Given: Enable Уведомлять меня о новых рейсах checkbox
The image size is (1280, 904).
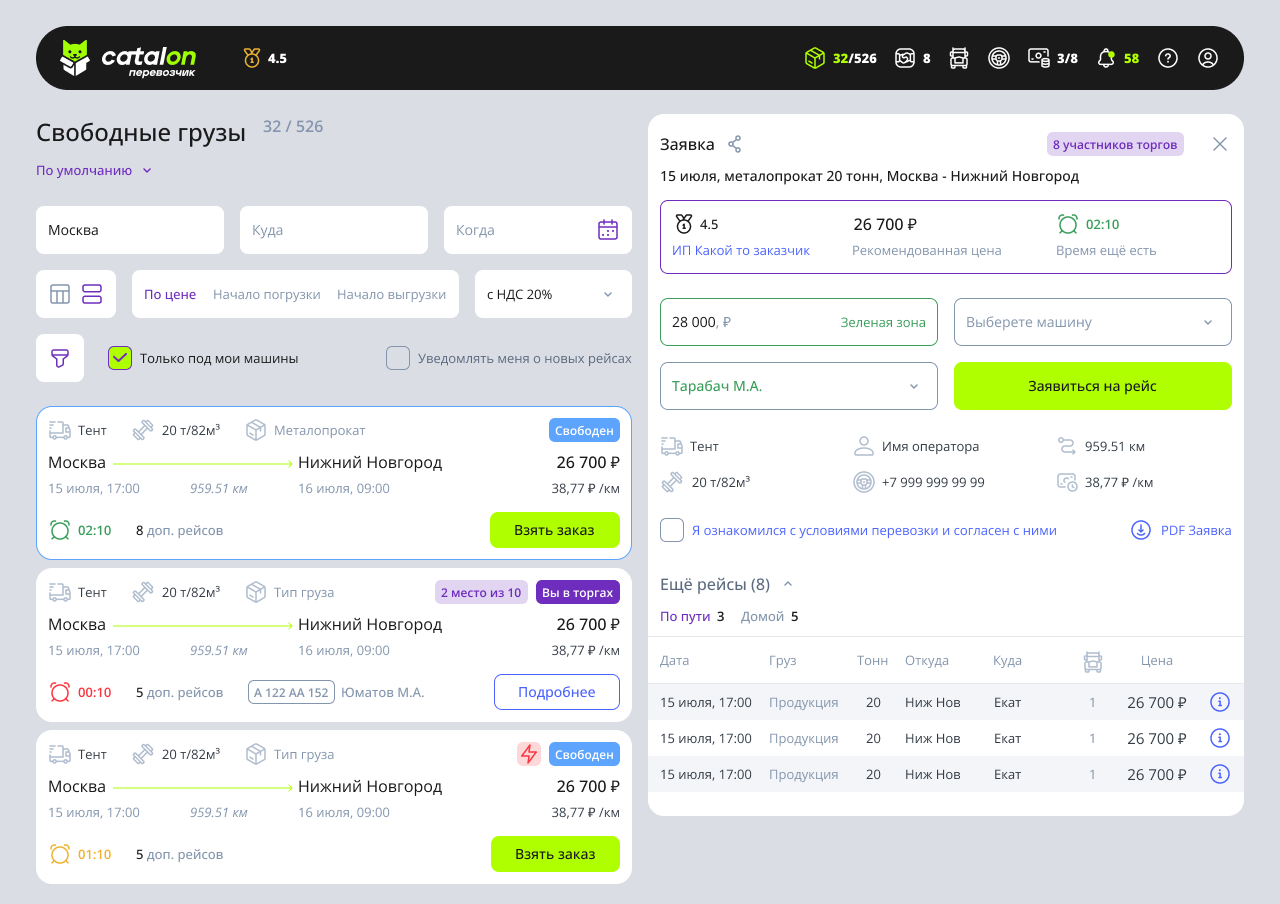Looking at the screenshot, I should tap(398, 358).
